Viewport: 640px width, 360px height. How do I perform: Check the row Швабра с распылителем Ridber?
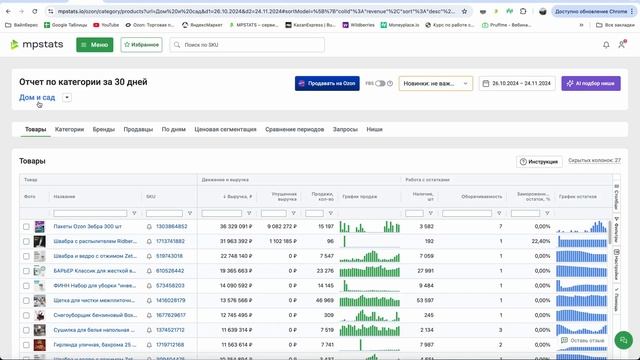(26, 241)
